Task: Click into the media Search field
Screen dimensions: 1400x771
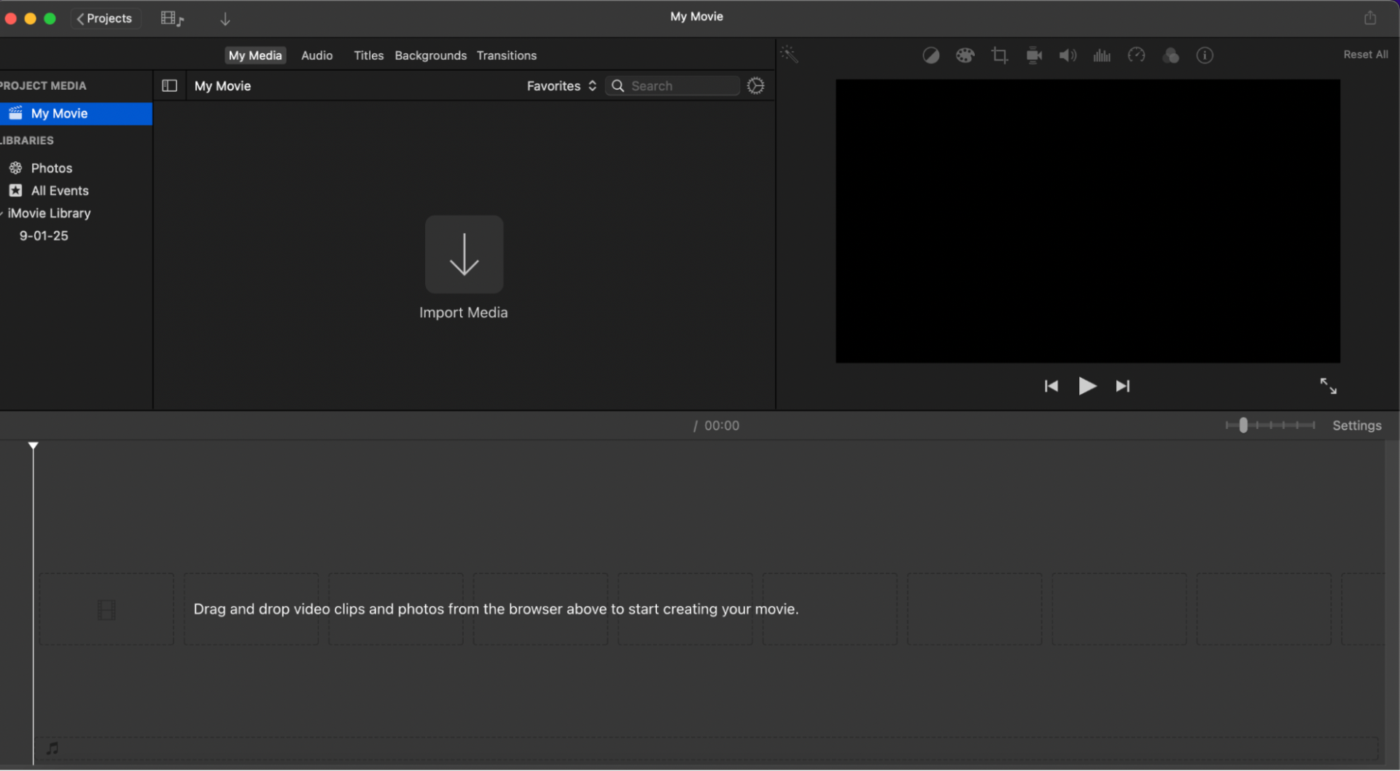Action: point(673,86)
